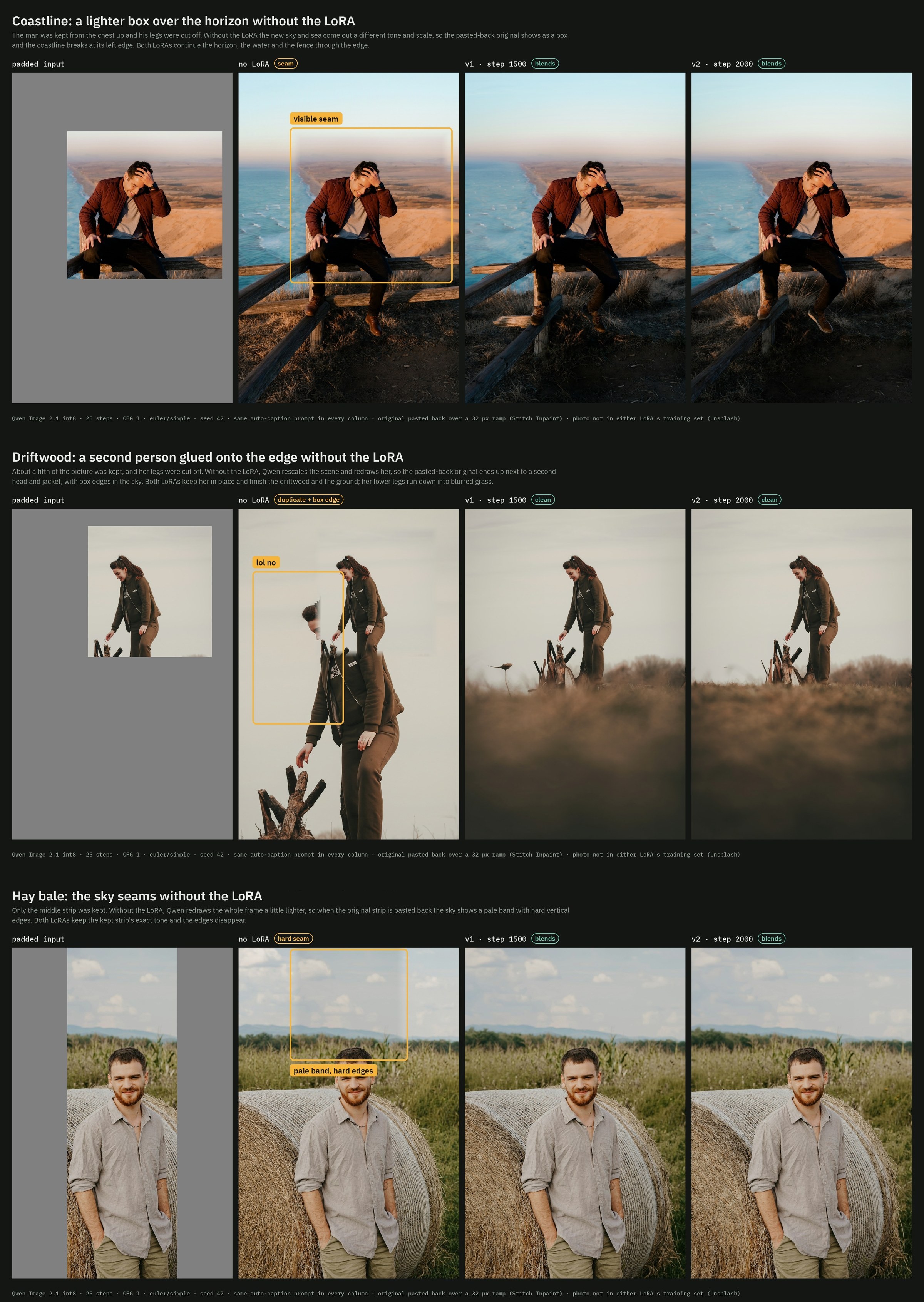Click the settings footnote under the Coastline row
Viewport: 924px width, 1302px height.
pyautogui.click(x=376, y=418)
